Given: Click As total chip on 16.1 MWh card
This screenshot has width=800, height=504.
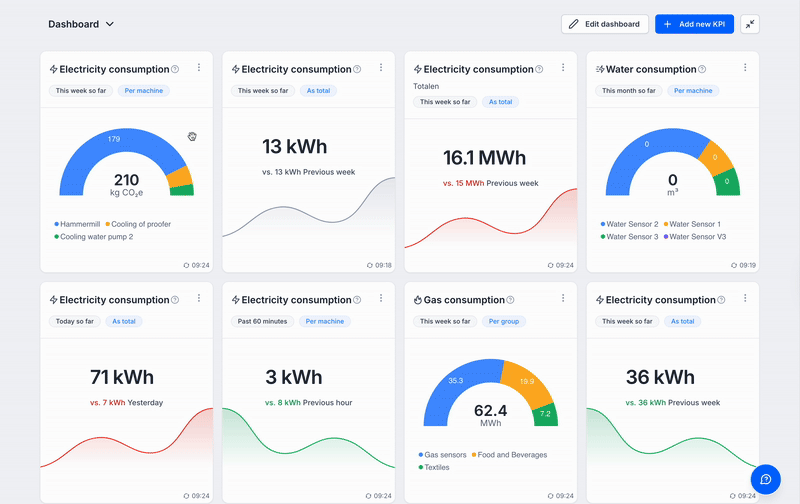Looking at the screenshot, I should tap(501, 102).
